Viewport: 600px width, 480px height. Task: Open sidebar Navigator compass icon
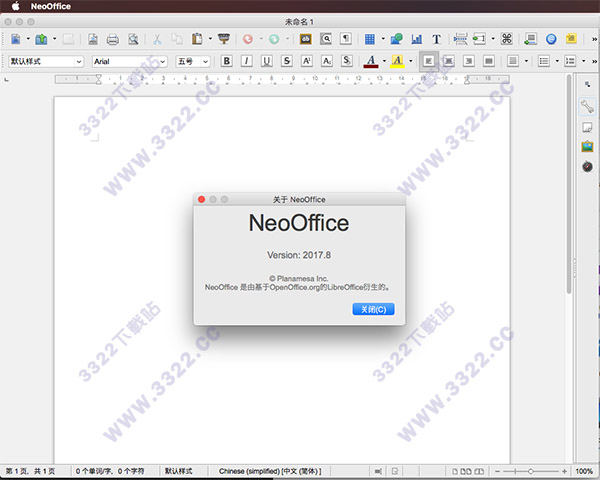click(587, 167)
